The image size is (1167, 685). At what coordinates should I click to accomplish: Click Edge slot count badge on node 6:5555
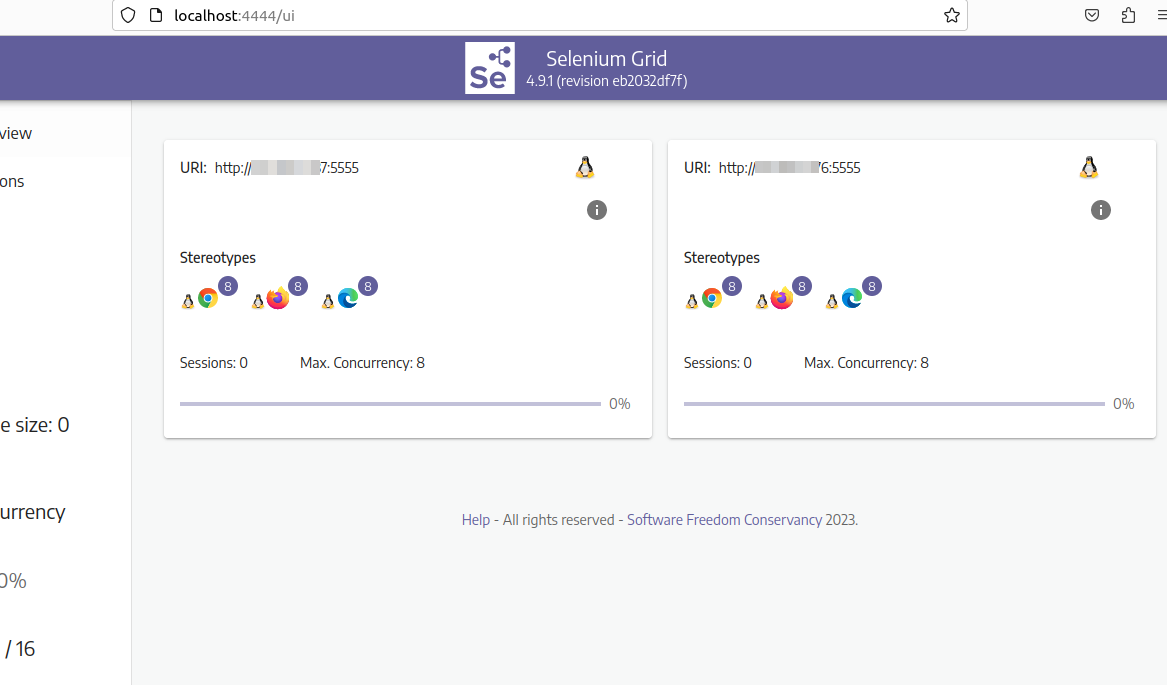pos(872,286)
